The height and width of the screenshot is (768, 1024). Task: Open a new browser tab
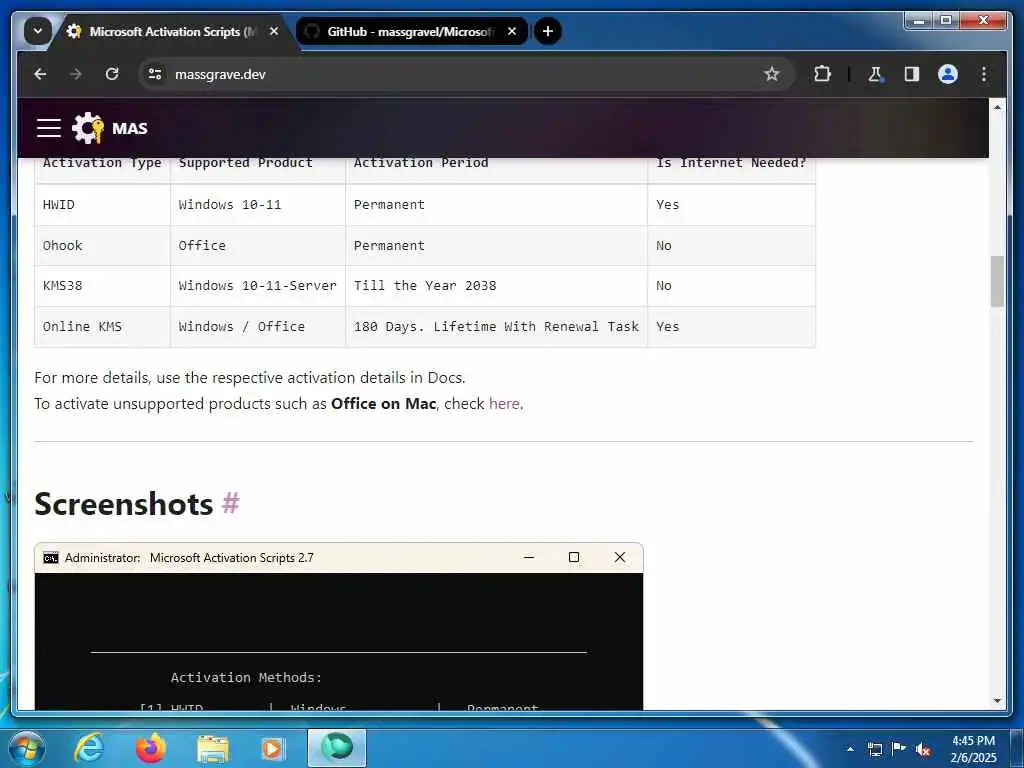click(x=548, y=31)
